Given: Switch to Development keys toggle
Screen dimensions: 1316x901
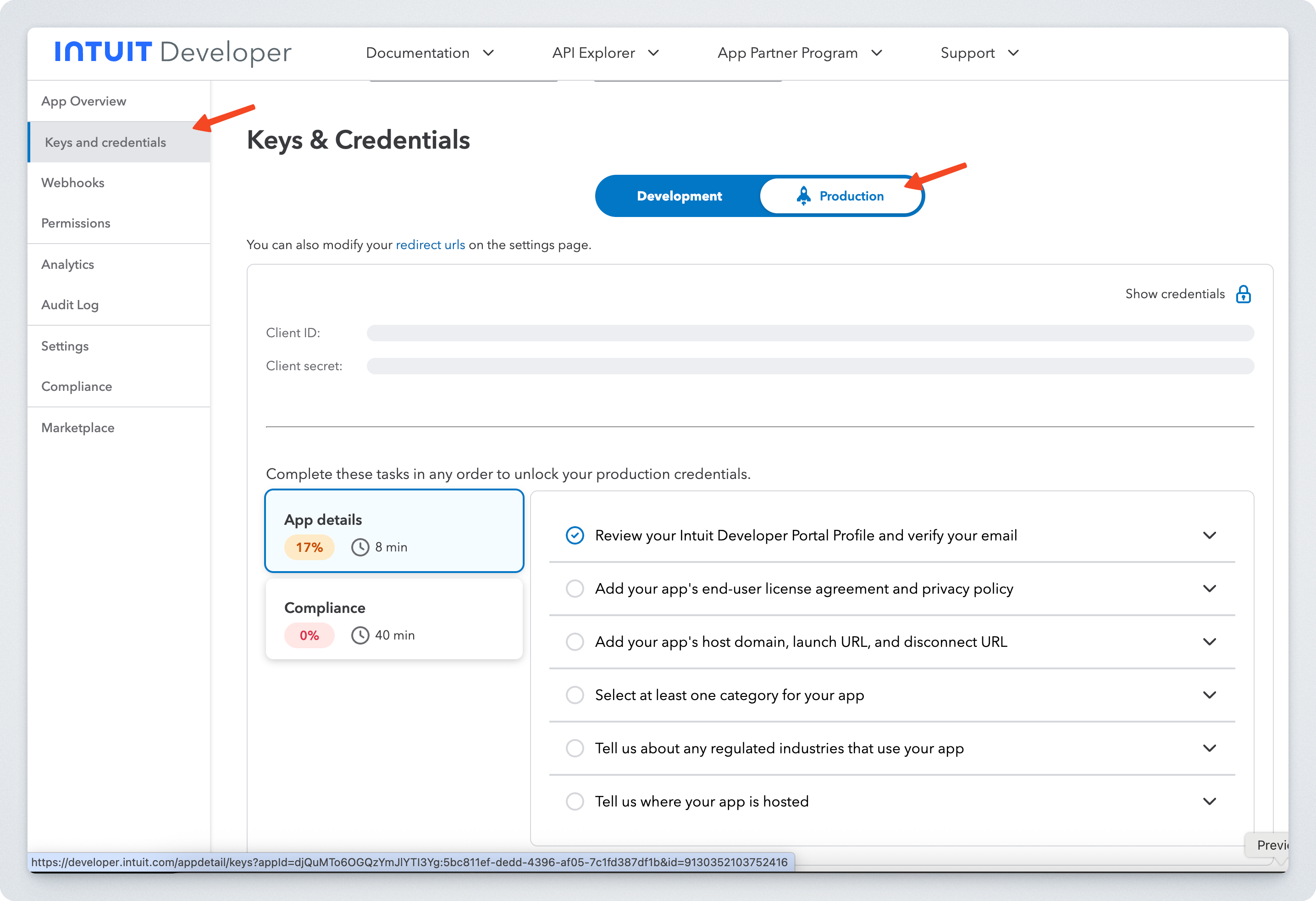Looking at the screenshot, I should pyautogui.click(x=679, y=196).
